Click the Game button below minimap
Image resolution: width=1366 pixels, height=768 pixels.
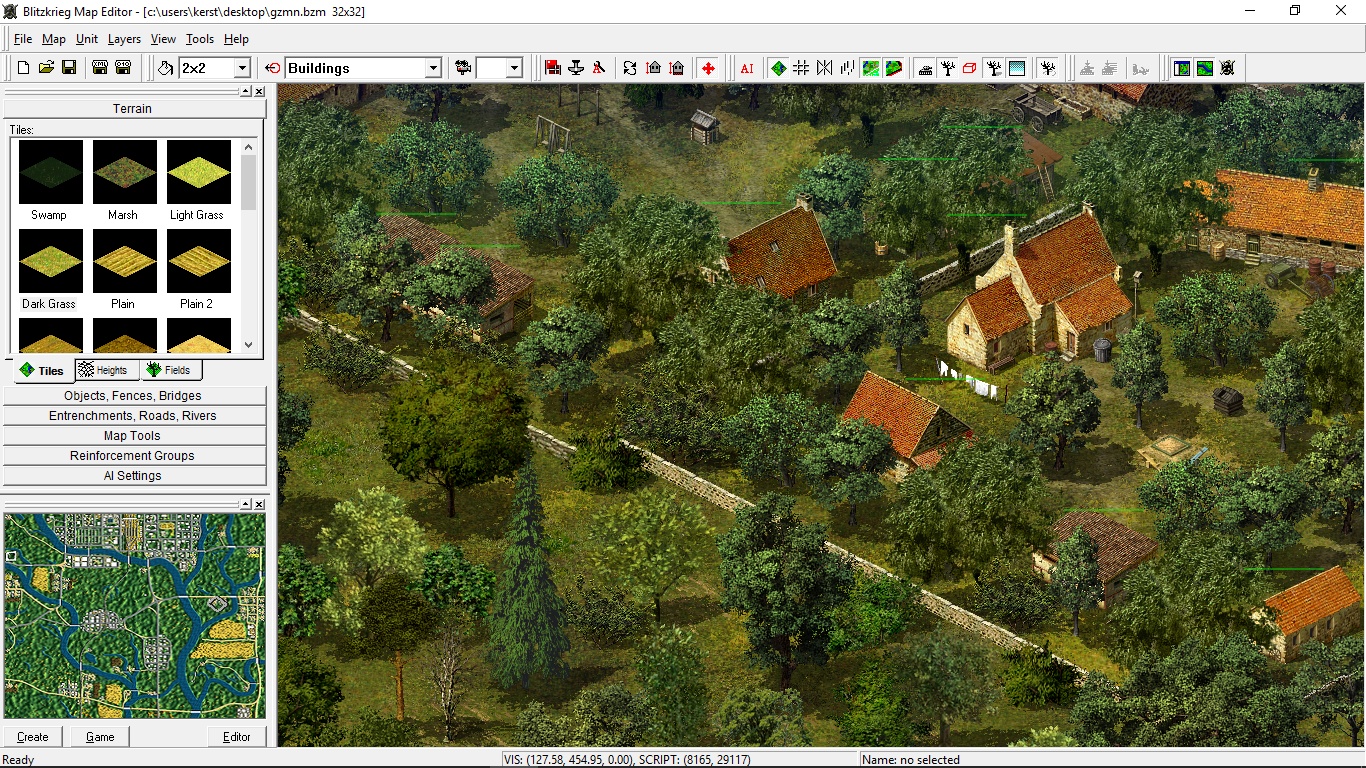pyautogui.click(x=100, y=737)
